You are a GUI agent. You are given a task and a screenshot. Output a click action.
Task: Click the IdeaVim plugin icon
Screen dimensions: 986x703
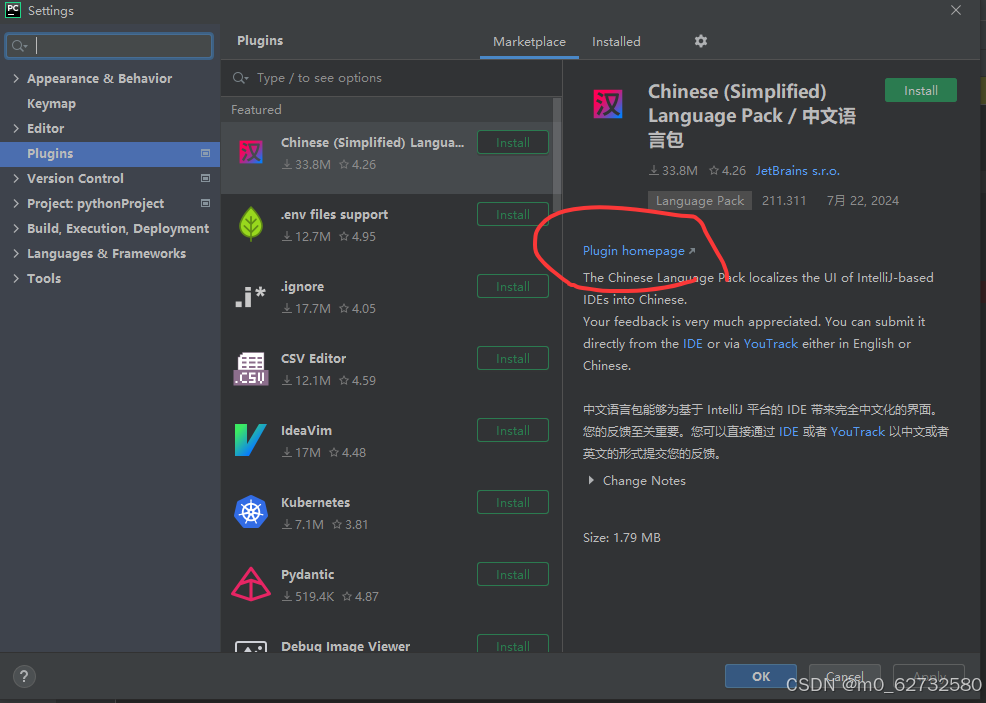250,440
